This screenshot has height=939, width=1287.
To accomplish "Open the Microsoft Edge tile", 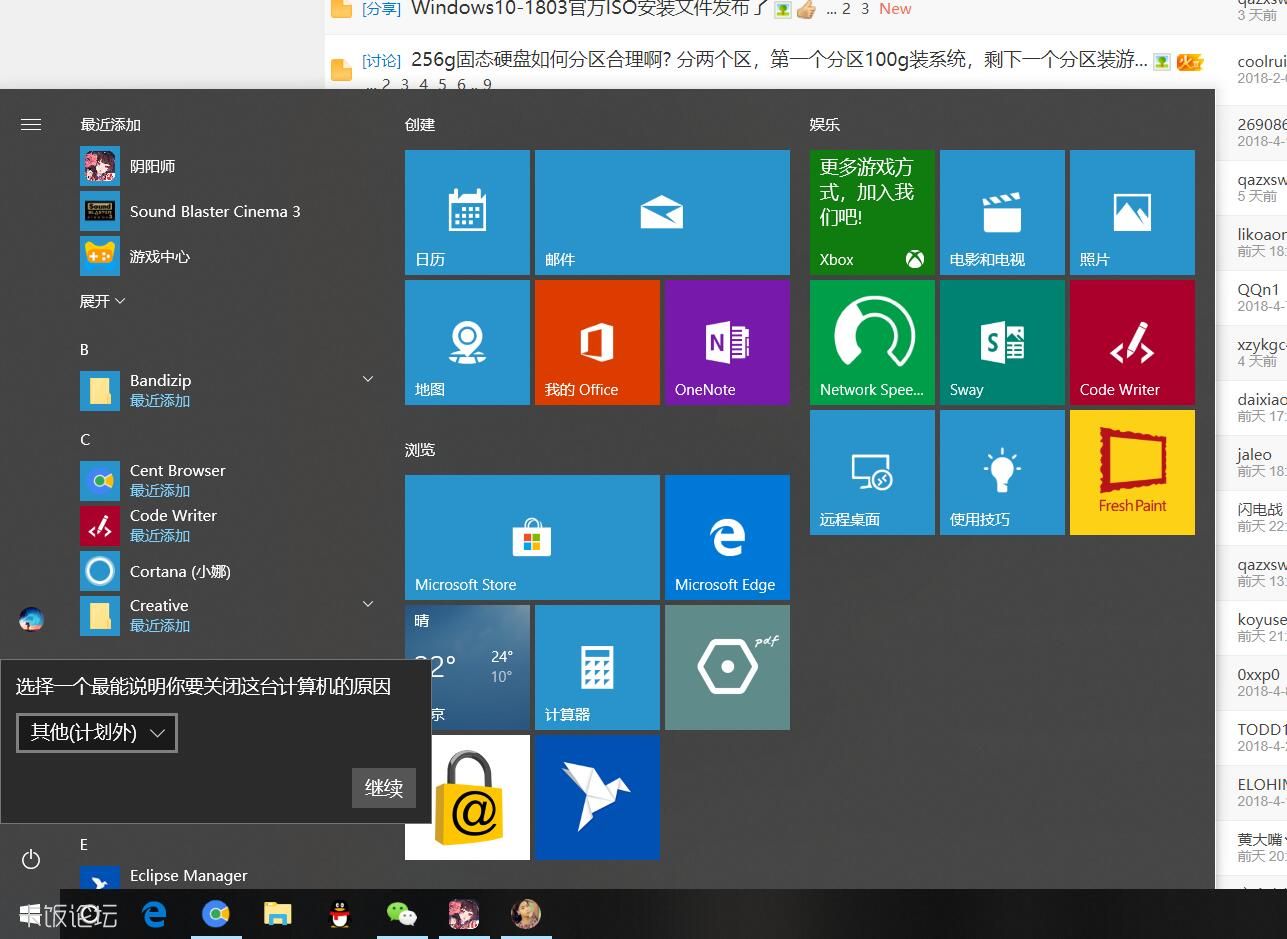I will (727, 537).
